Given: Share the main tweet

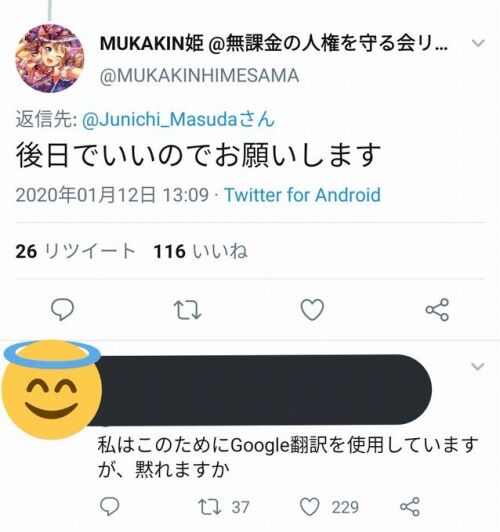Looking at the screenshot, I should [438, 310].
